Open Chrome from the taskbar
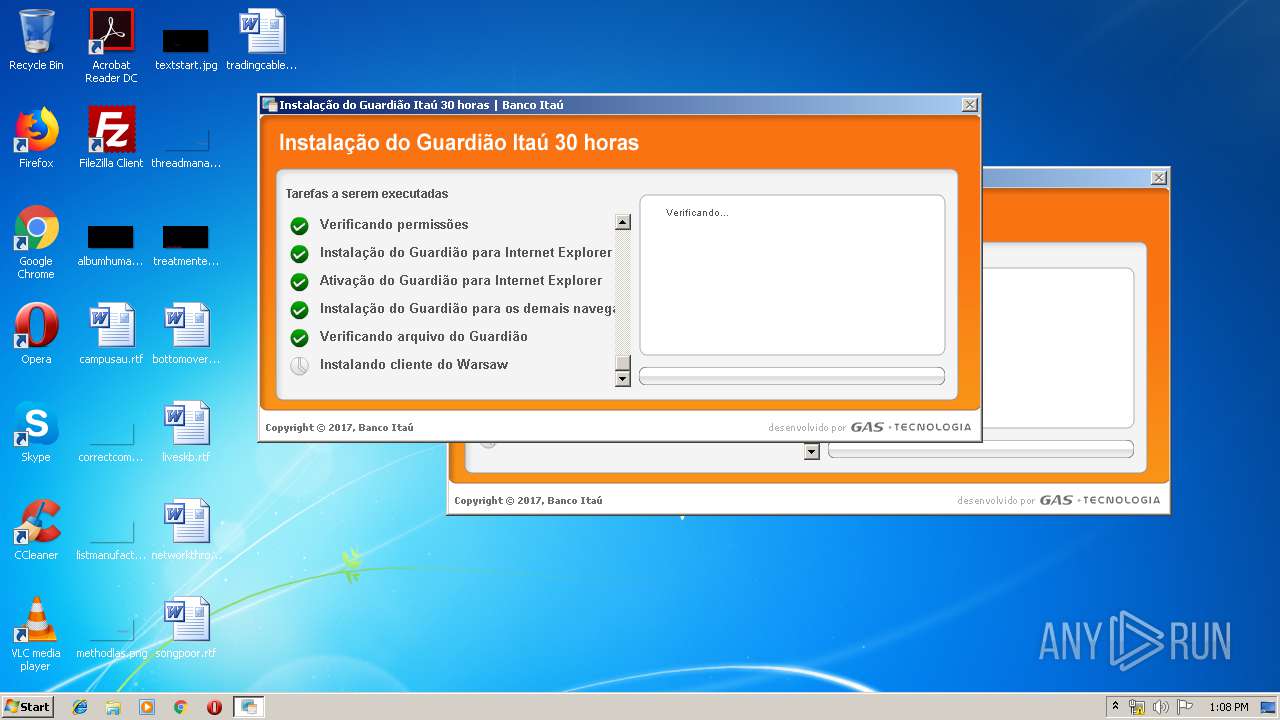Viewport: 1280px width, 720px height. pos(180,707)
